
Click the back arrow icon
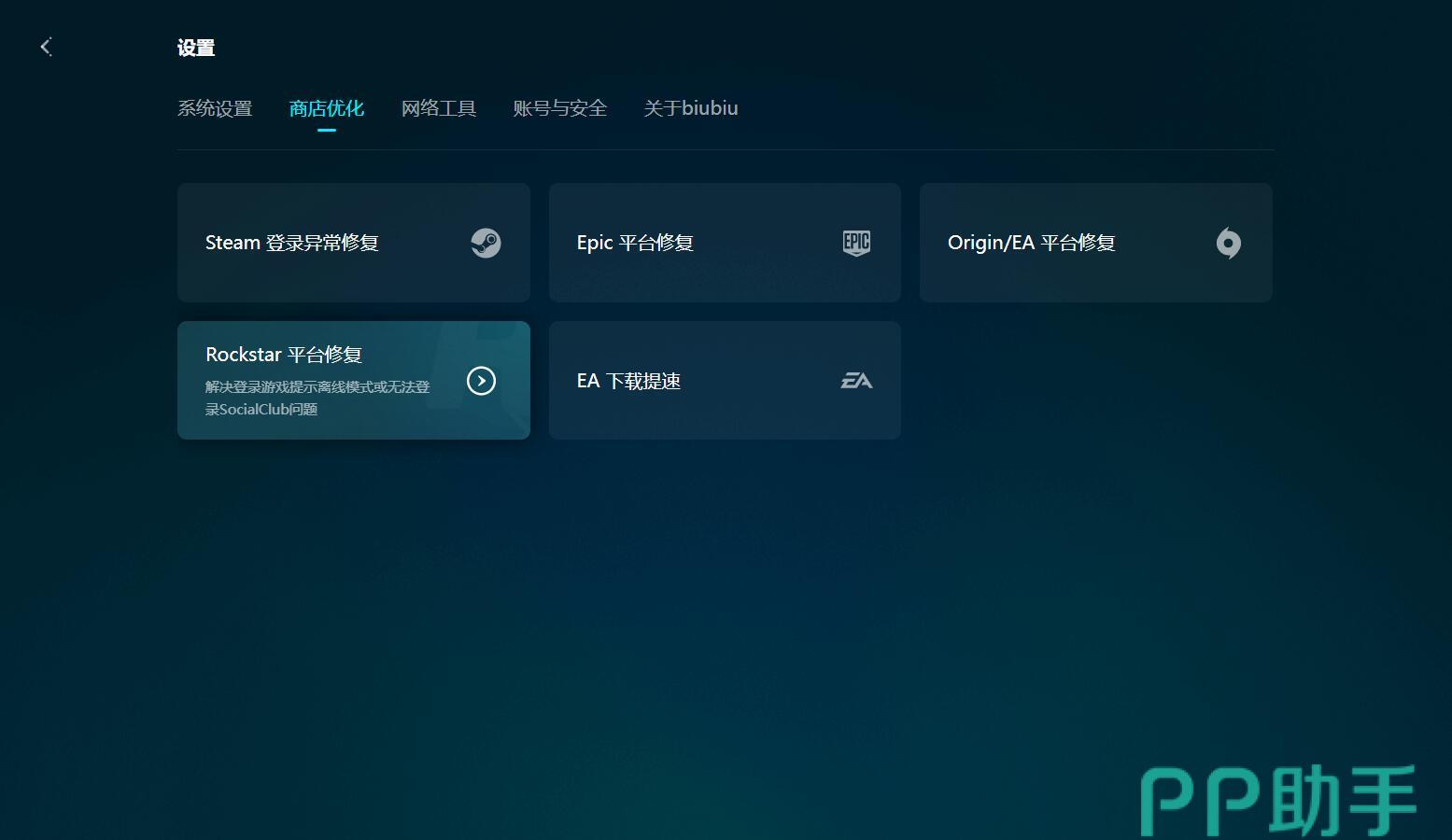[46, 47]
